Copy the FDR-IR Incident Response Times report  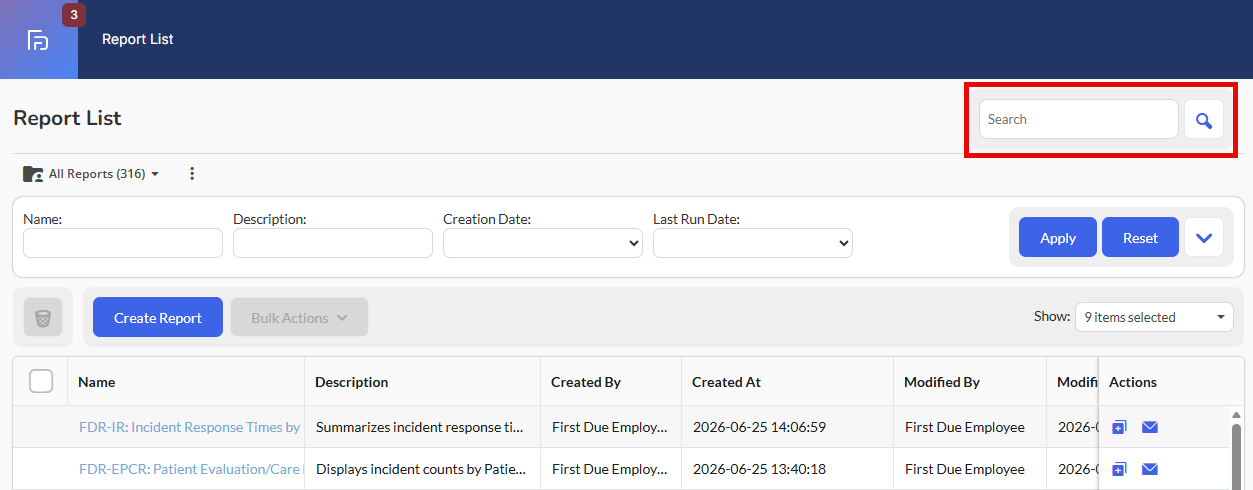1119,427
